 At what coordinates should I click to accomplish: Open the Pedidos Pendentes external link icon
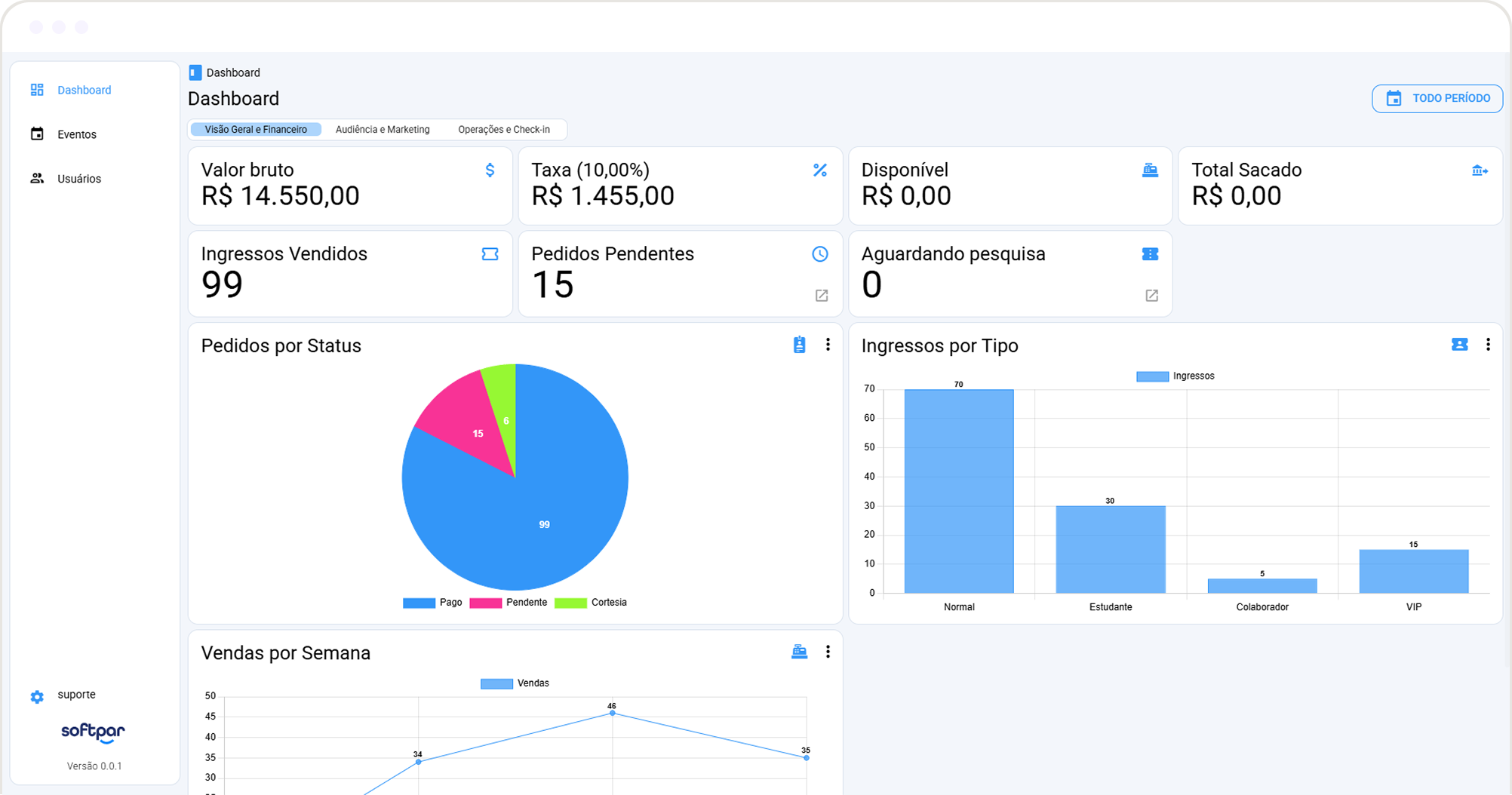822,296
